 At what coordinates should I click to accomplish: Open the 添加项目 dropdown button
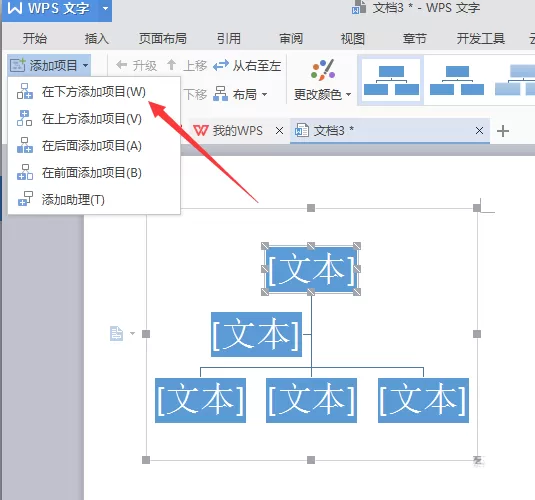click(x=49, y=65)
